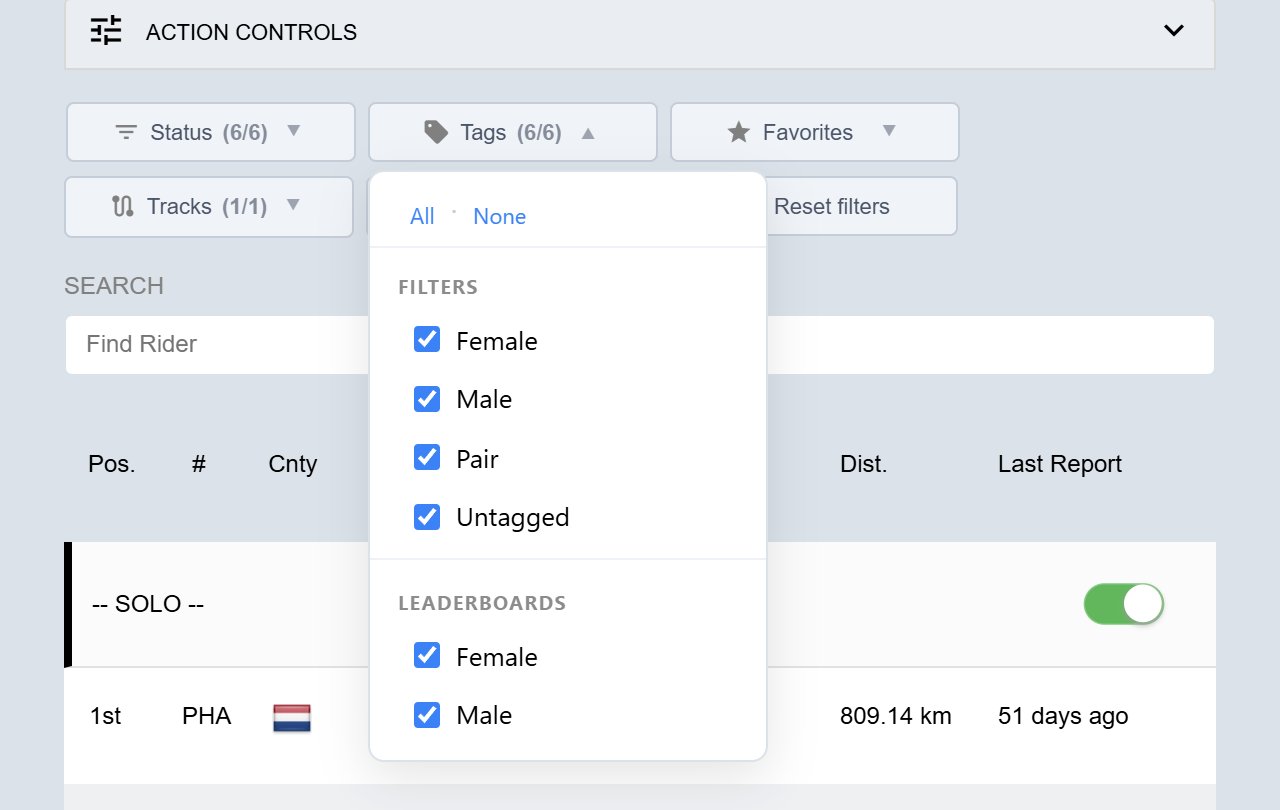The width and height of the screenshot is (1280, 810).
Task: Click the 51 days ago report time
Action: (1063, 716)
